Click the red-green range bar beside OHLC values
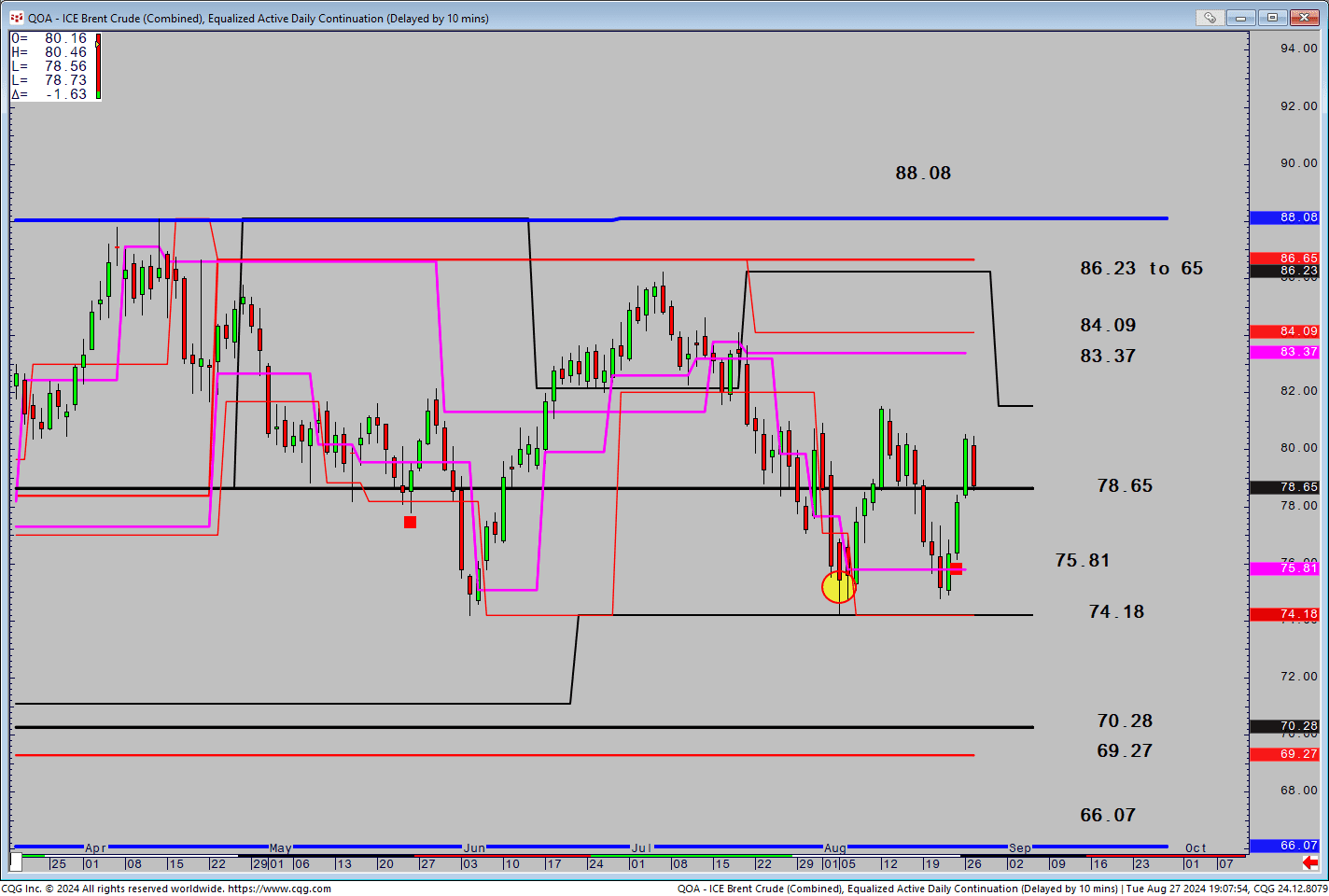Screen dimensions: 1329x896 (98, 66)
